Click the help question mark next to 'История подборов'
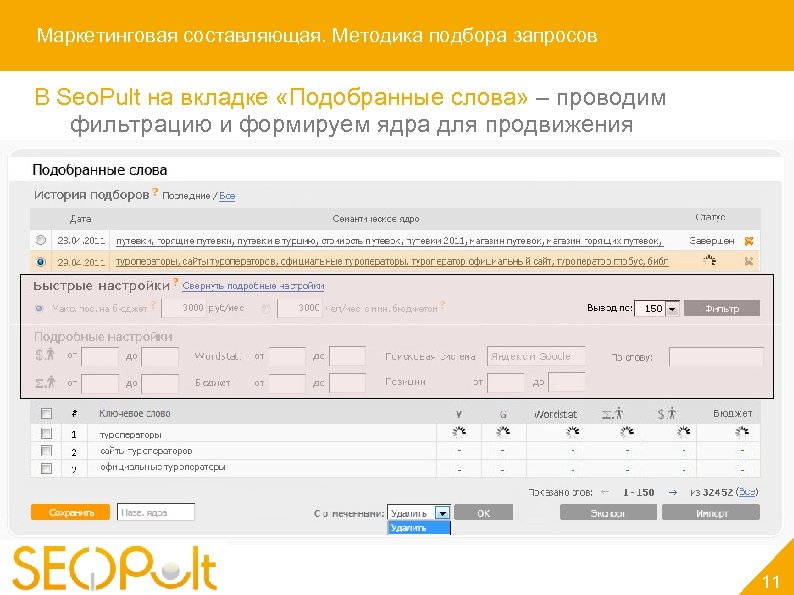The height and width of the screenshot is (595, 794). point(155,192)
